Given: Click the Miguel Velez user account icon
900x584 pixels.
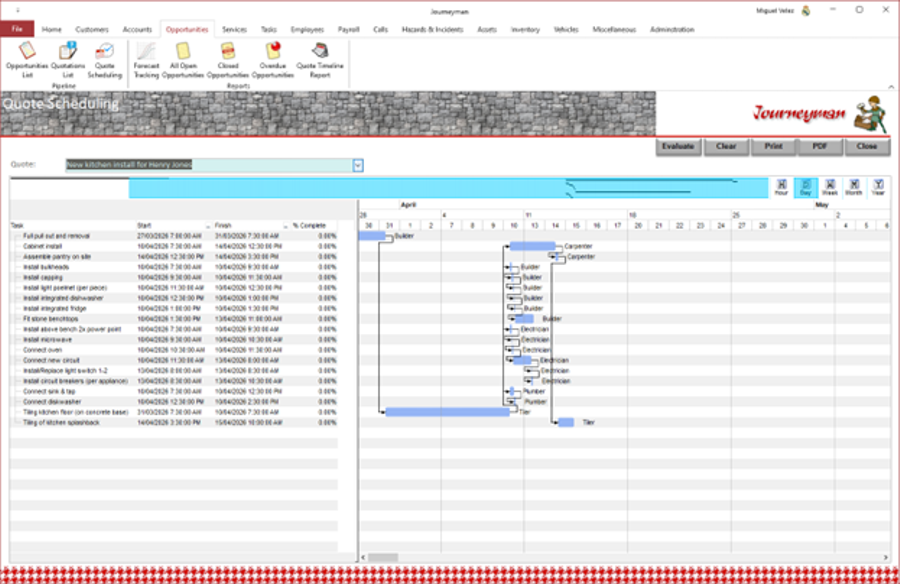Looking at the screenshot, I should [x=806, y=10].
